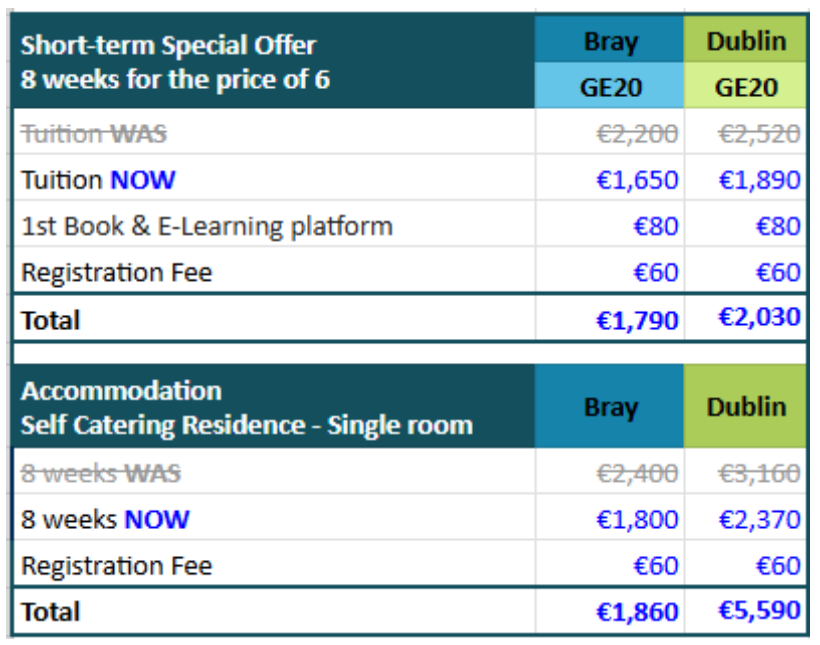
Task: Select the tuition total €2,030 for Dublin
Action: pyautogui.click(x=759, y=318)
